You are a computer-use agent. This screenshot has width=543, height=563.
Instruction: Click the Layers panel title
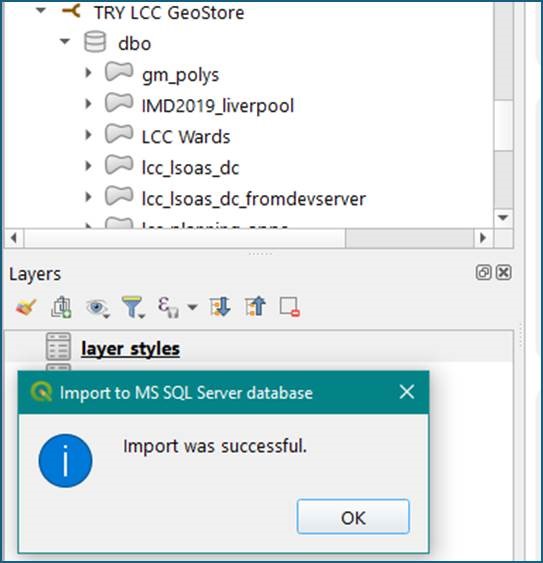click(x=35, y=274)
